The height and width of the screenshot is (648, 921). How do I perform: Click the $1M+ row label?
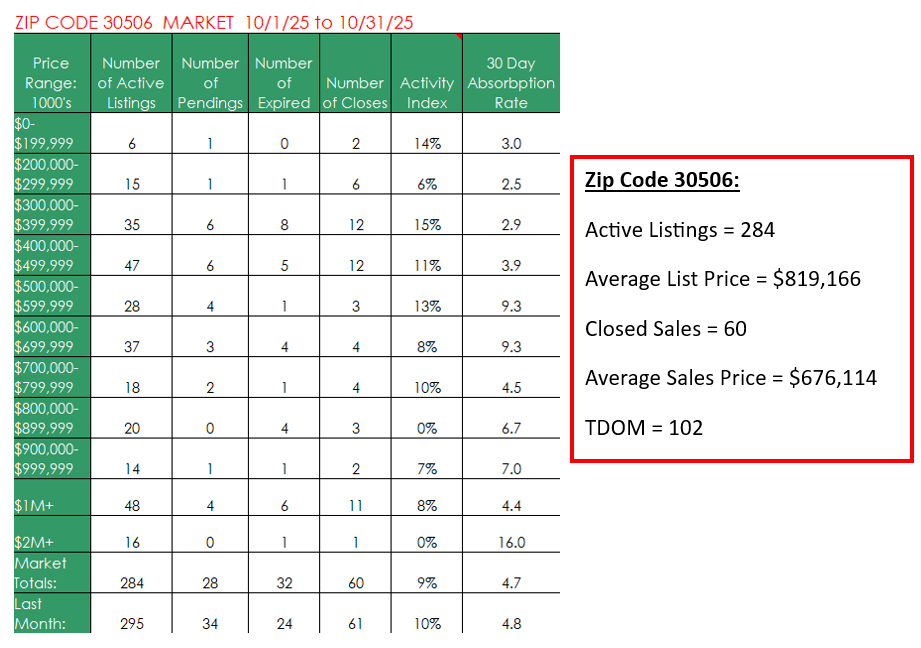point(32,507)
